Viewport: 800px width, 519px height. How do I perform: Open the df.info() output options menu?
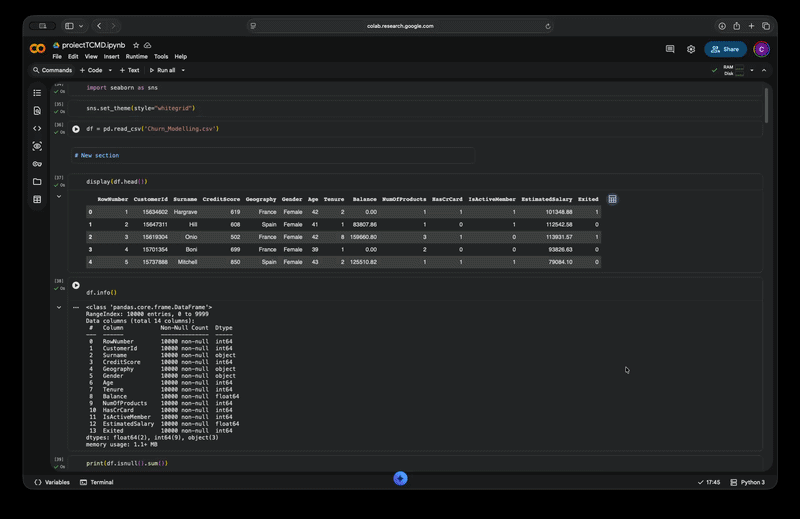click(x=76, y=308)
